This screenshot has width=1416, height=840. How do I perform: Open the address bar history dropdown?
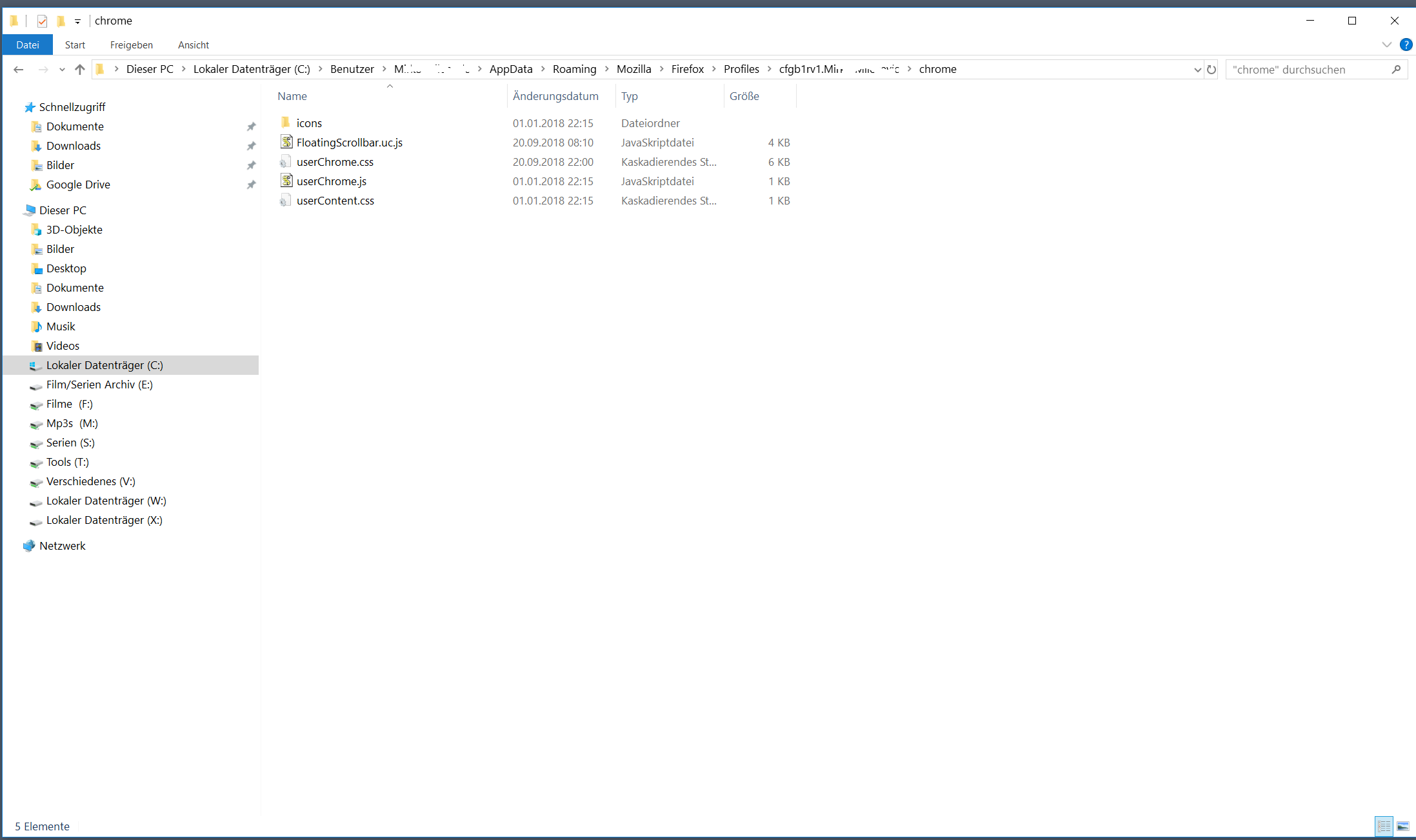1197,70
